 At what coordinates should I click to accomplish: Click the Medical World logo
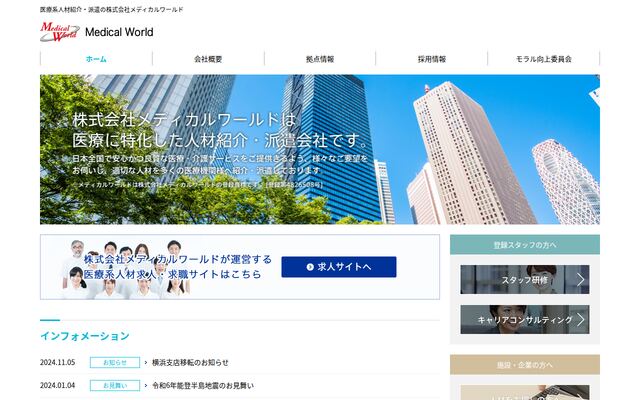[60, 32]
